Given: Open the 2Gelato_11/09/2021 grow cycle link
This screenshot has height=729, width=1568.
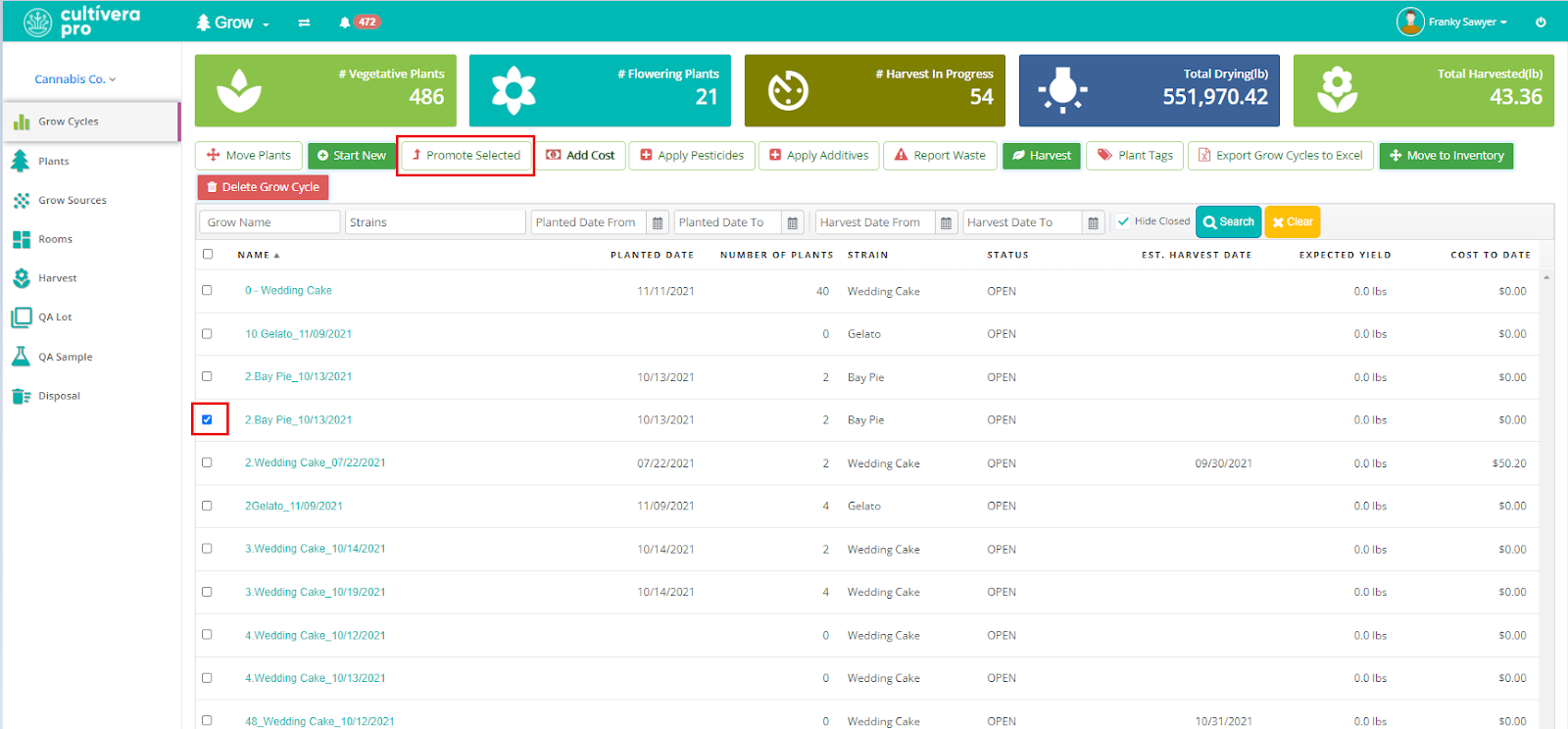Looking at the screenshot, I should tap(294, 507).
